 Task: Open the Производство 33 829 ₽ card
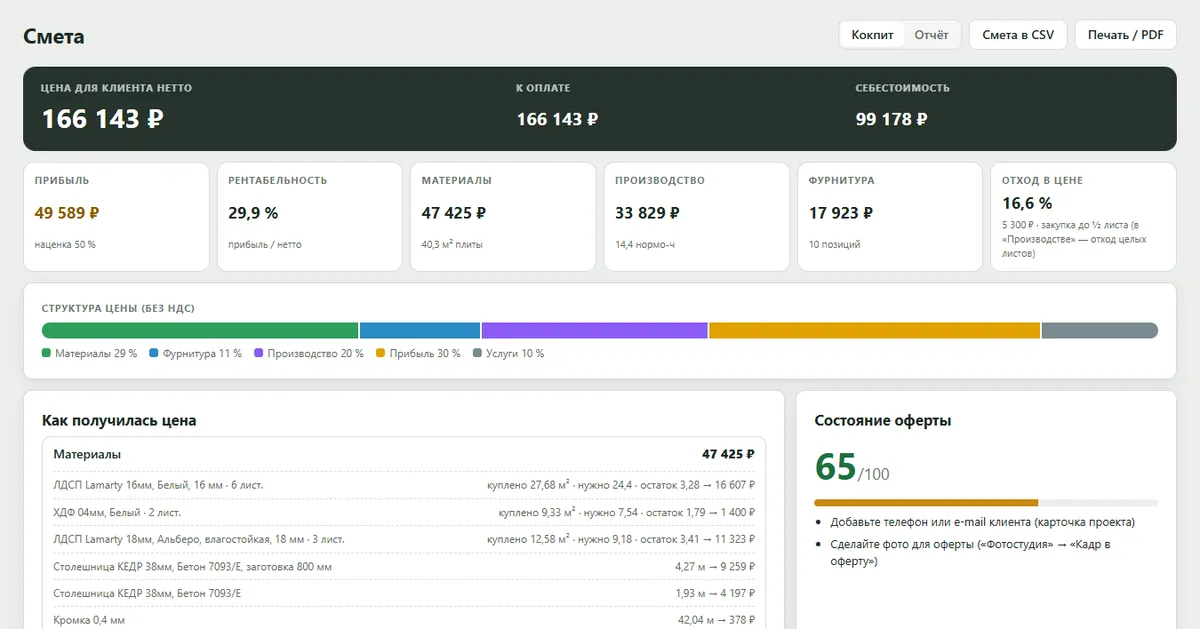[x=697, y=217]
